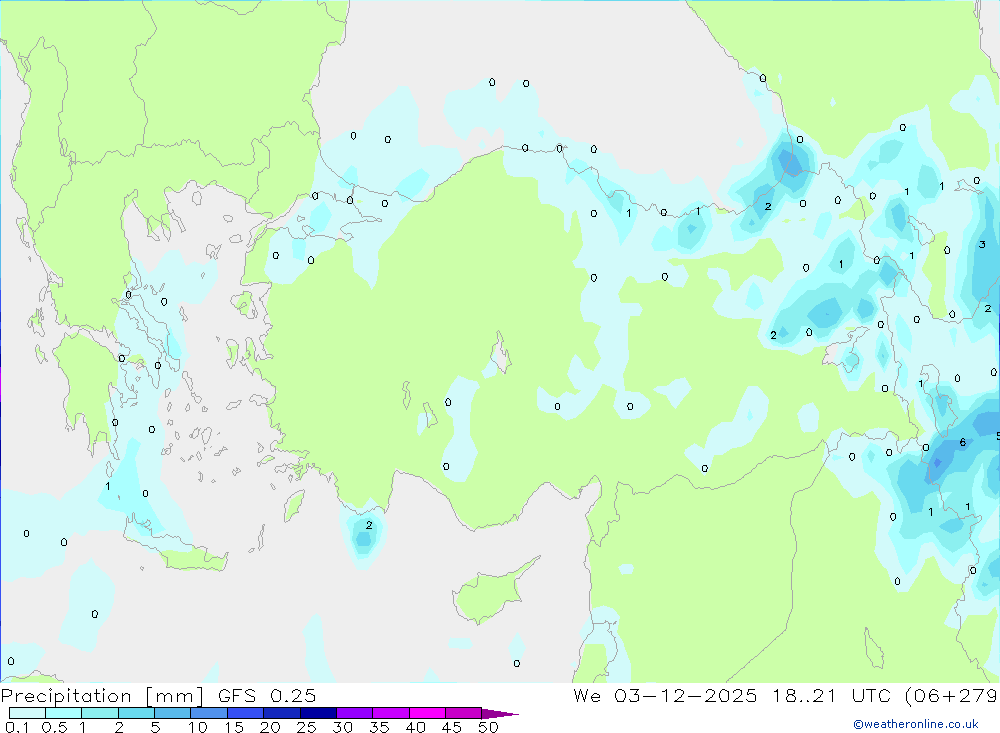
Task: Choose the 25–30 mm navy legend box
Action: tap(318, 713)
